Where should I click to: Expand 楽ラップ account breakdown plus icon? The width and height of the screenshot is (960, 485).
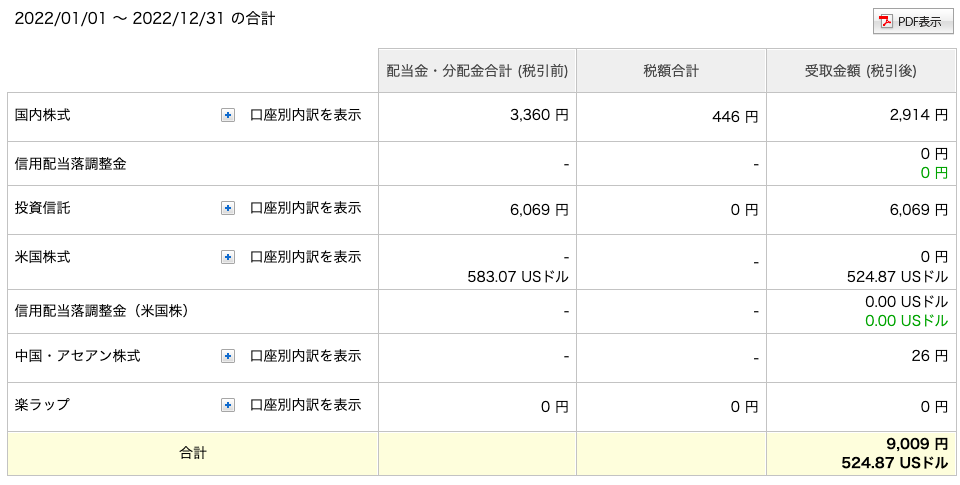[228, 405]
